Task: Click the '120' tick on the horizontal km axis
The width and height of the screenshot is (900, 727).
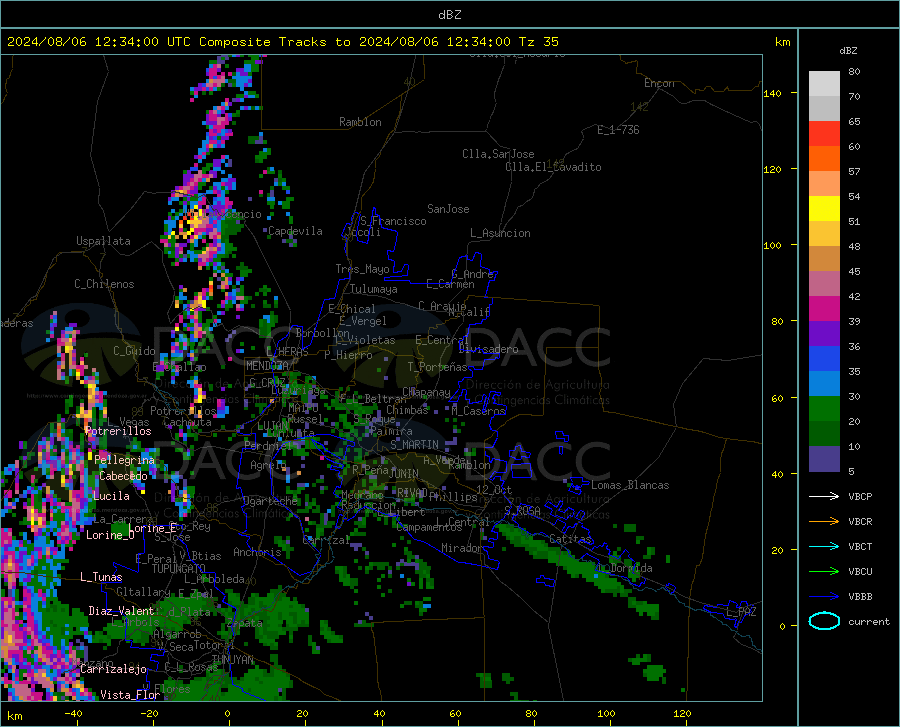Action: 682,713
